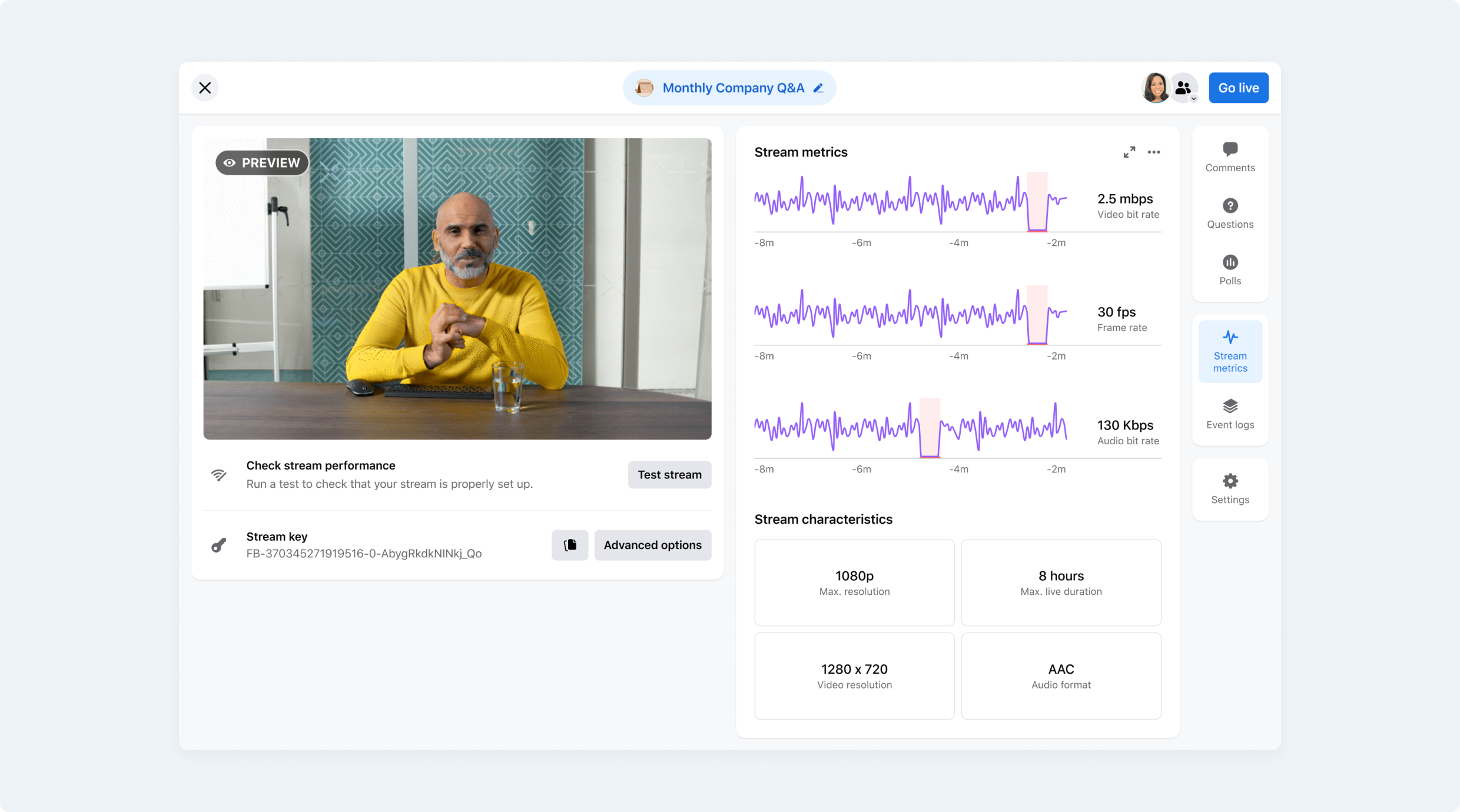Expand the Stream metrics panel fullscreen
1460x812 pixels.
[x=1129, y=152]
